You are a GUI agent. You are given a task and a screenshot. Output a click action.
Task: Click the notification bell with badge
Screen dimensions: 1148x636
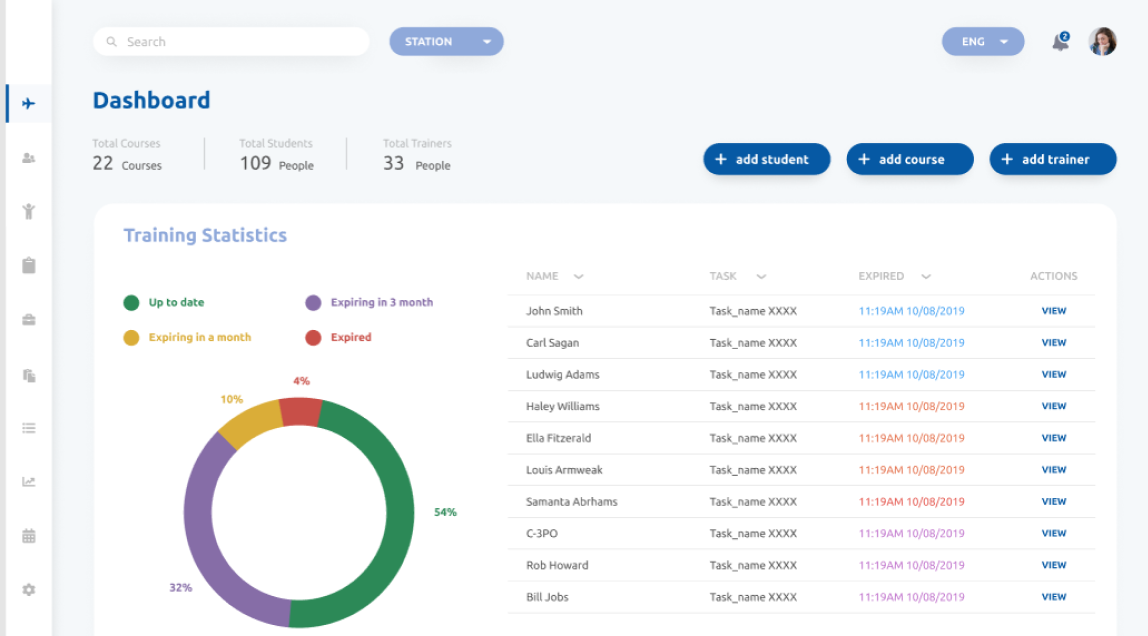[x=1059, y=41]
